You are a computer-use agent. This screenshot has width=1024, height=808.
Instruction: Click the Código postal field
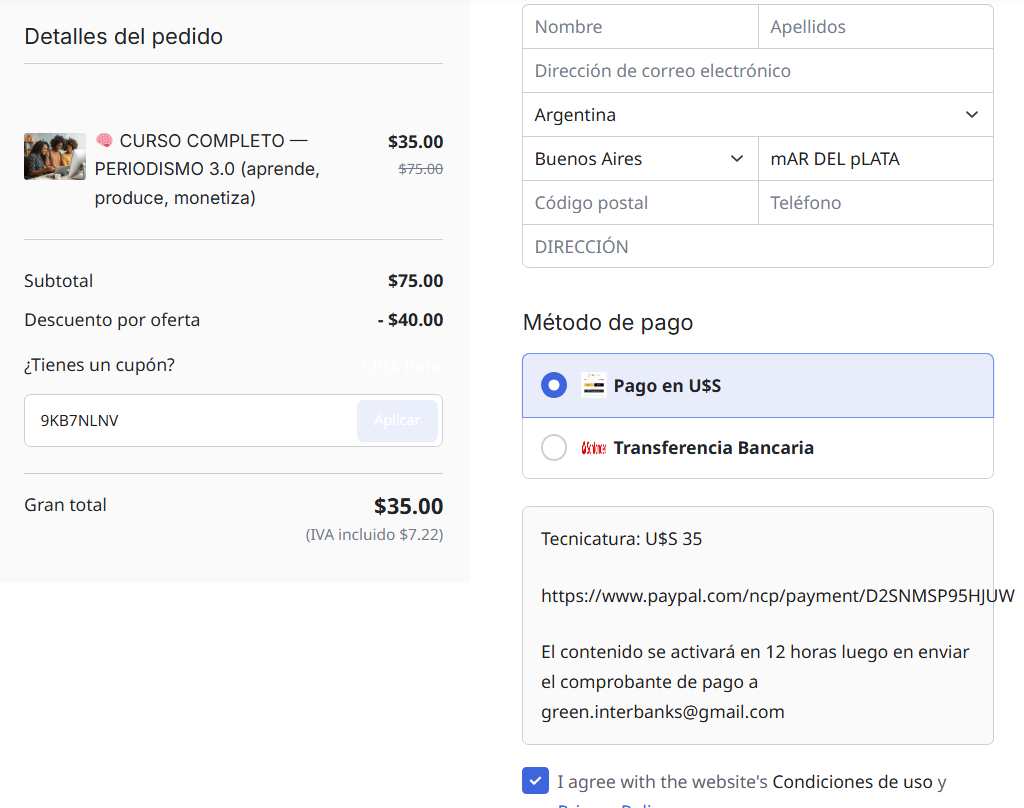640,202
